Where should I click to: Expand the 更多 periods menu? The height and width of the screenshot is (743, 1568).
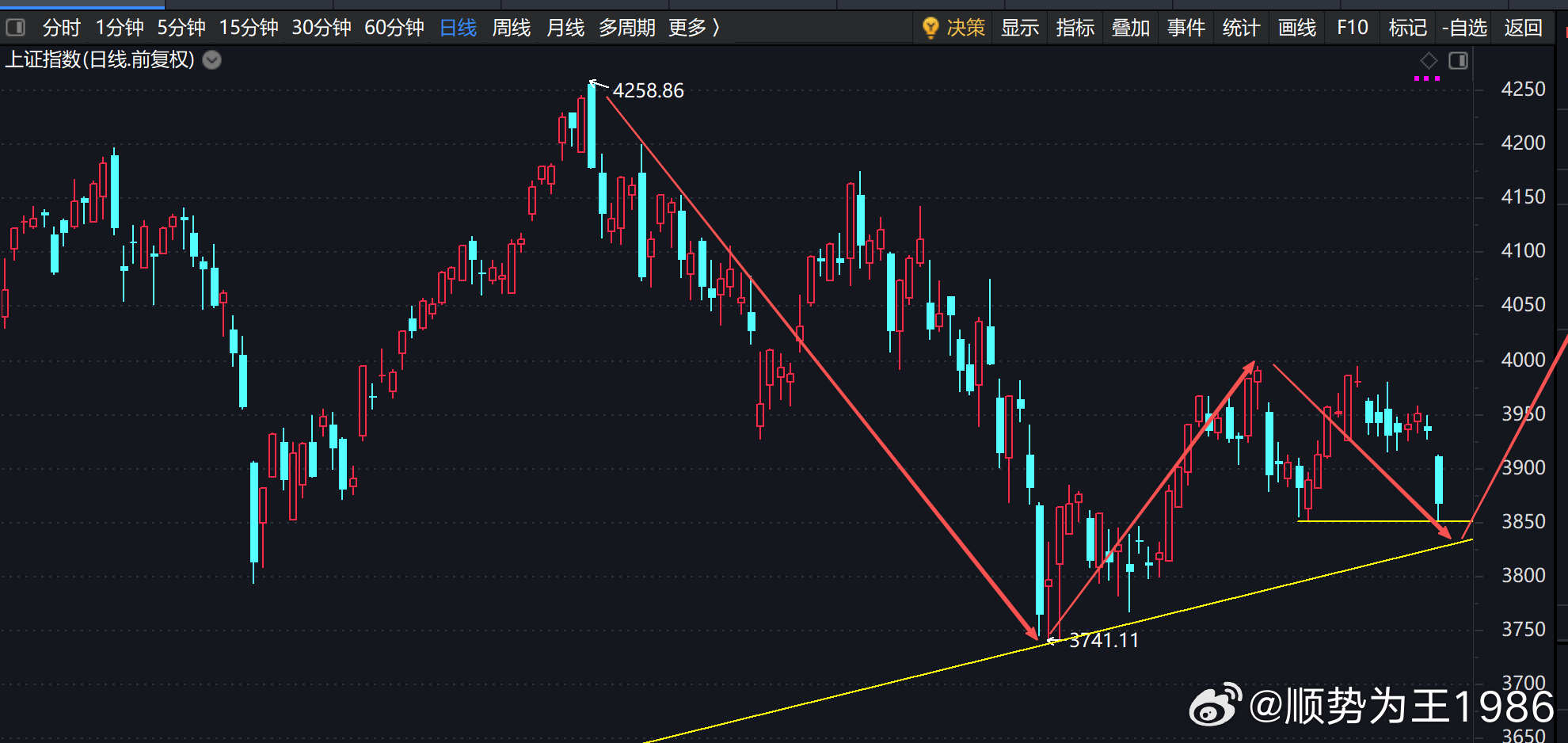(x=695, y=29)
